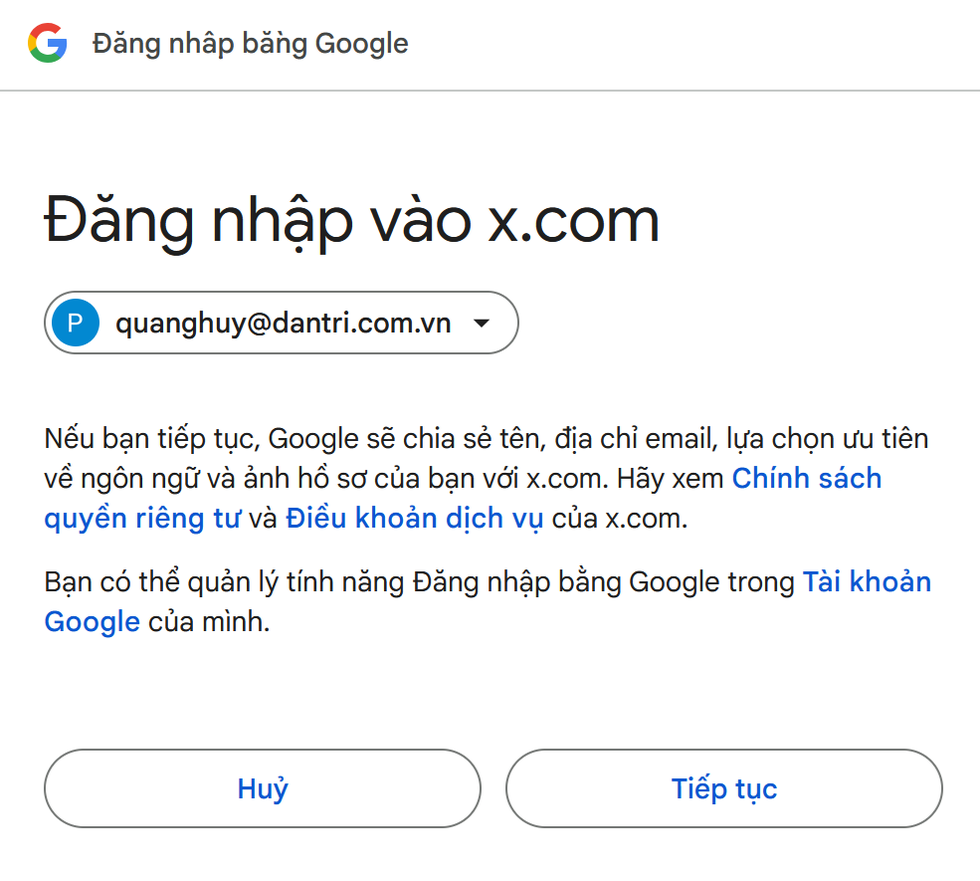The image size is (980, 881).
Task: Click the paragraph starting "Bạn có thể quản lý"
Action: 400,583
